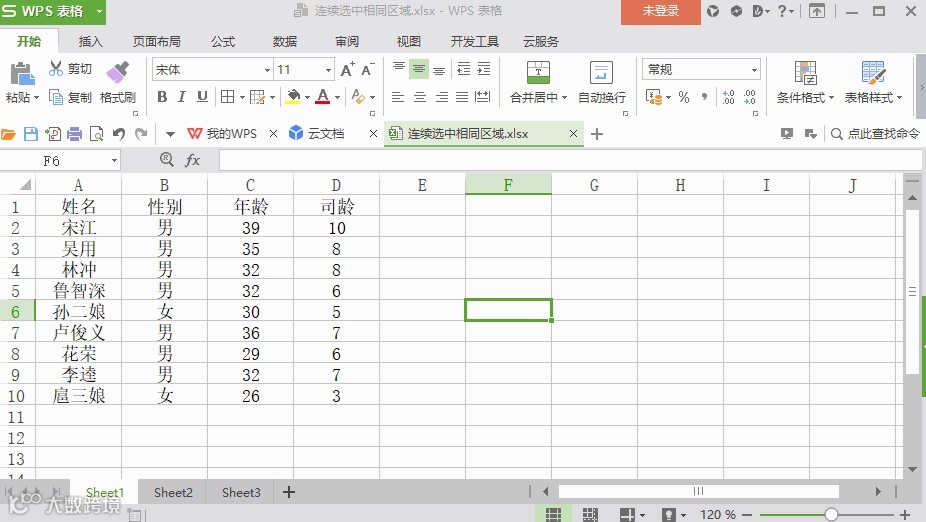
Task: Redo the last undone action
Action: [x=141, y=134]
